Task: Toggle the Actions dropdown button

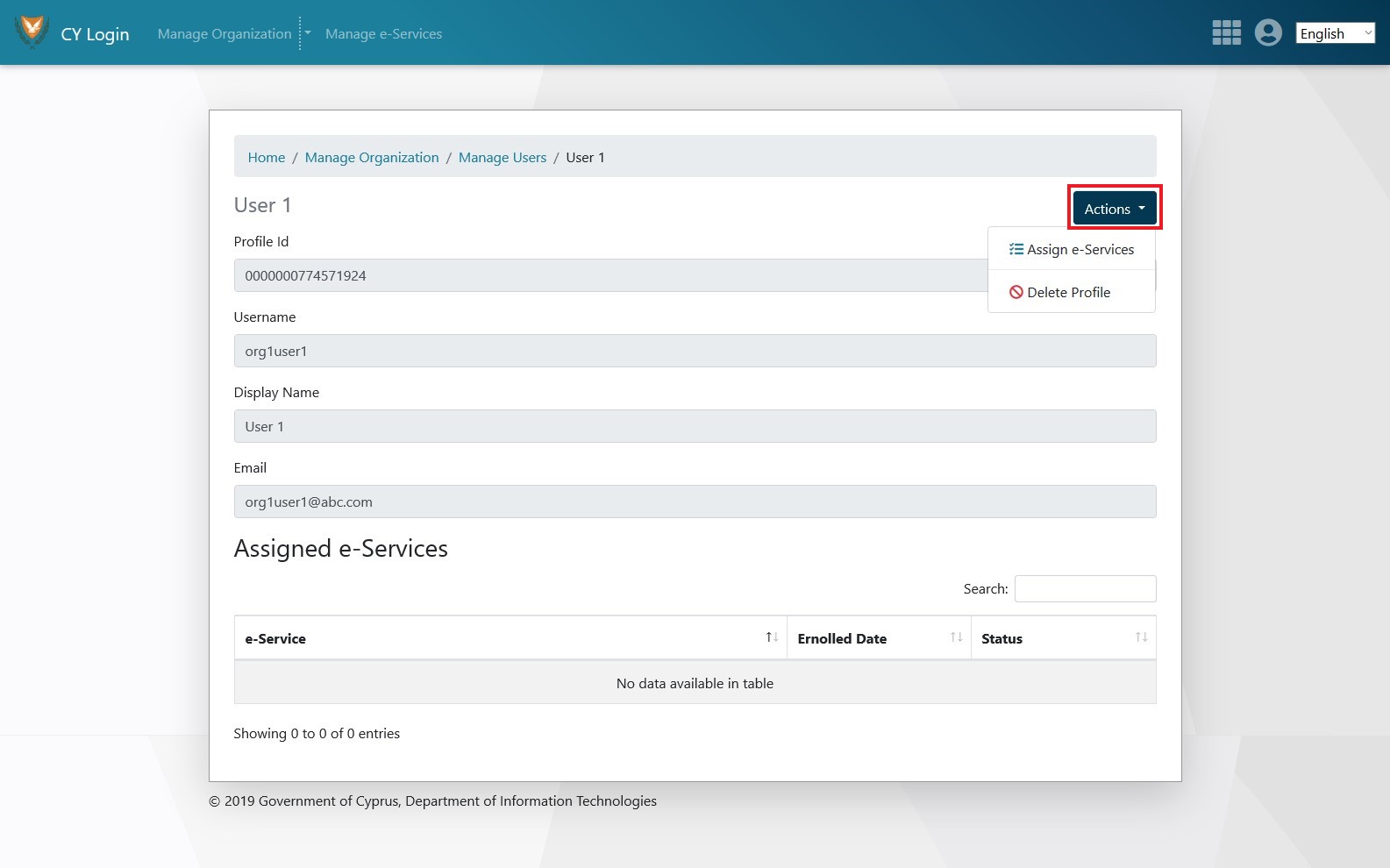Action: click(1115, 209)
